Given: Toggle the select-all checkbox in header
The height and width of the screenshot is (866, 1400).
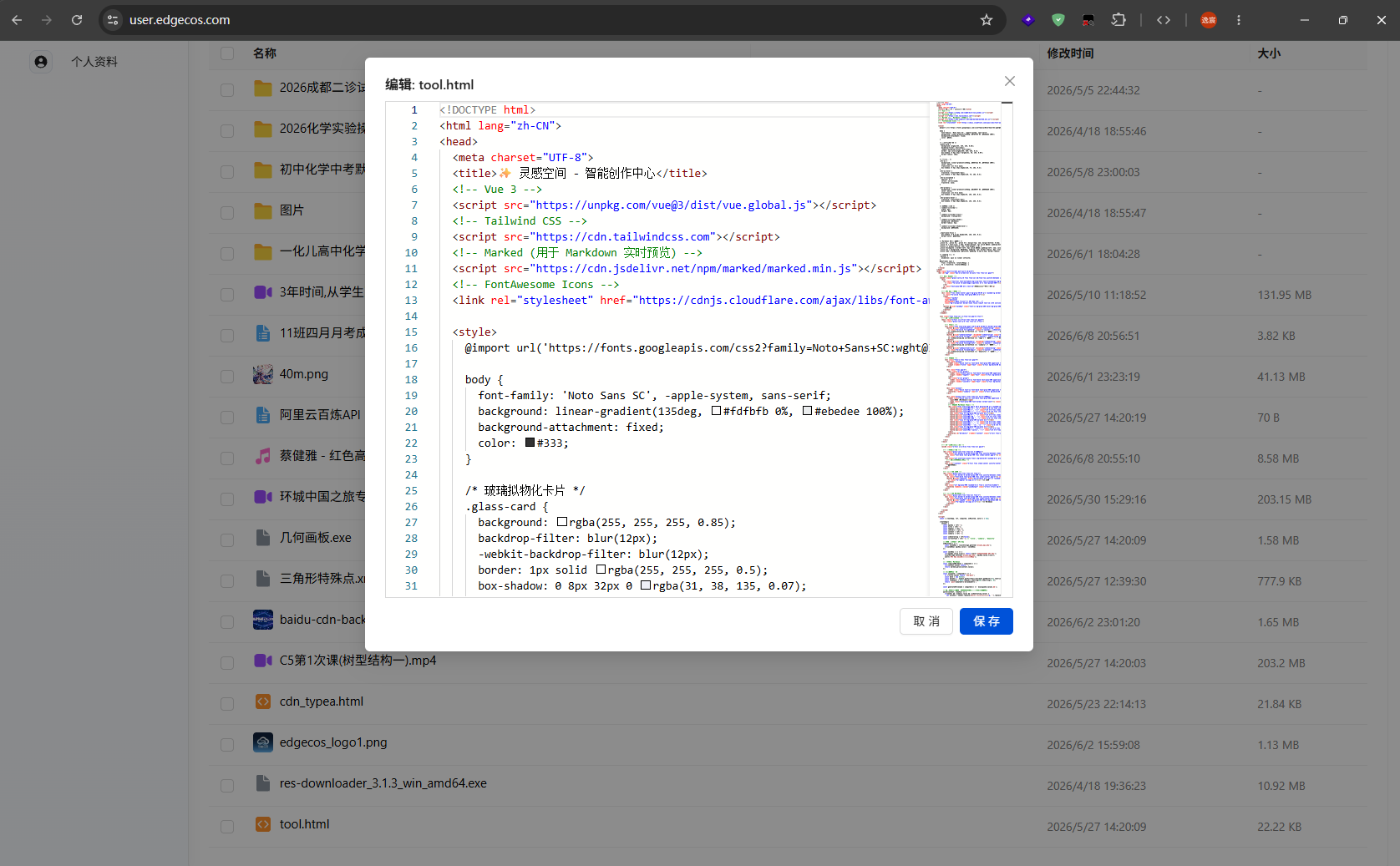Looking at the screenshot, I should (x=227, y=53).
